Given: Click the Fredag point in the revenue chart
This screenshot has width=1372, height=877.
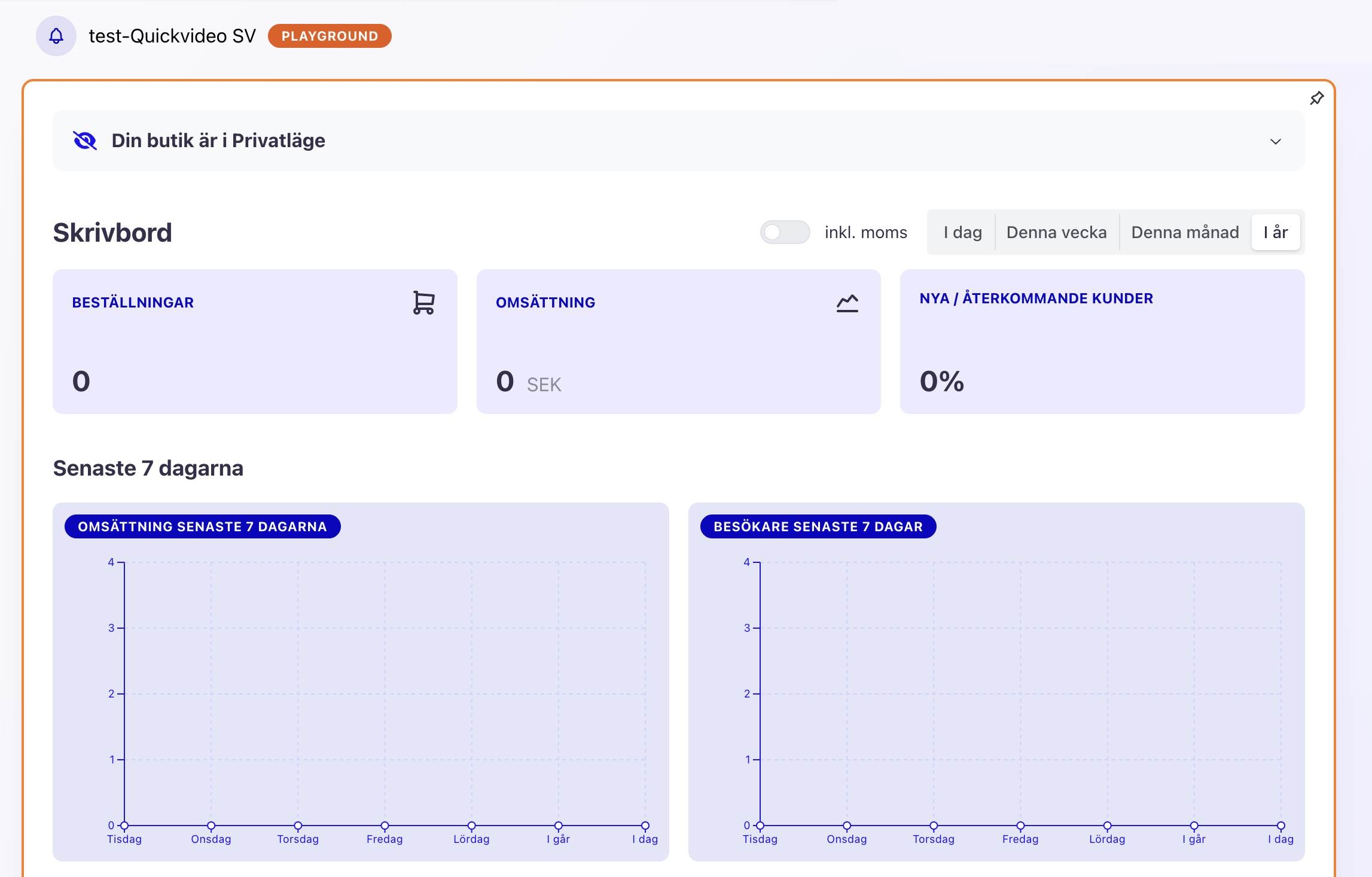Looking at the screenshot, I should pos(385,826).
